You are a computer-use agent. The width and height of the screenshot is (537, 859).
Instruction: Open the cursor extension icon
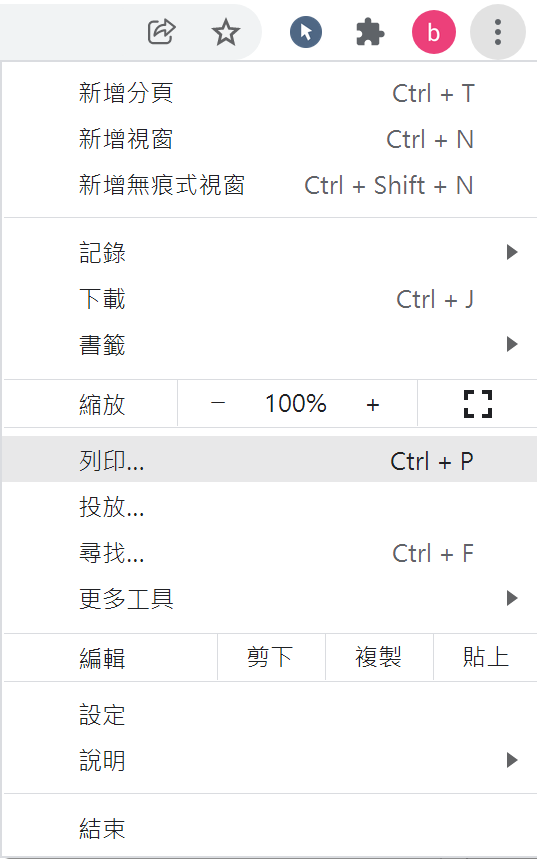pos(306,32)
